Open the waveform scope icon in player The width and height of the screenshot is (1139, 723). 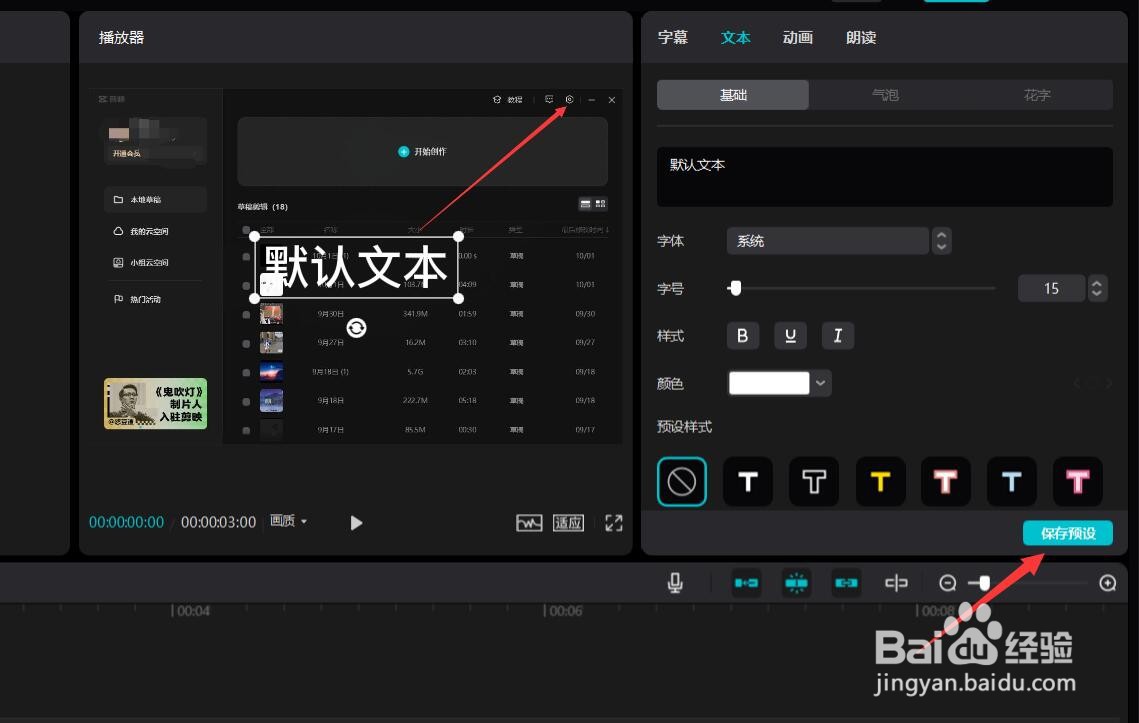[x=529, y=523]
